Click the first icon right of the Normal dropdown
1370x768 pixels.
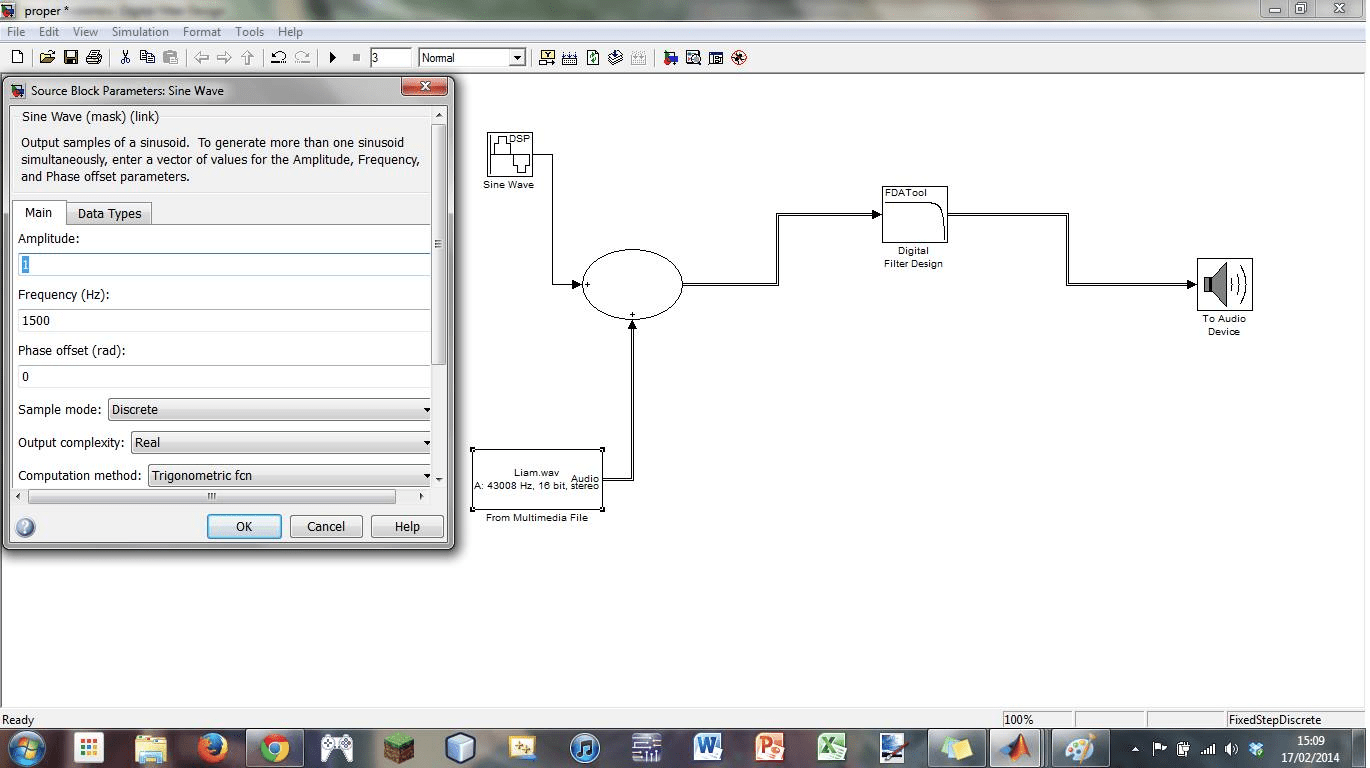pyautogui.click(x=547, y=58)
